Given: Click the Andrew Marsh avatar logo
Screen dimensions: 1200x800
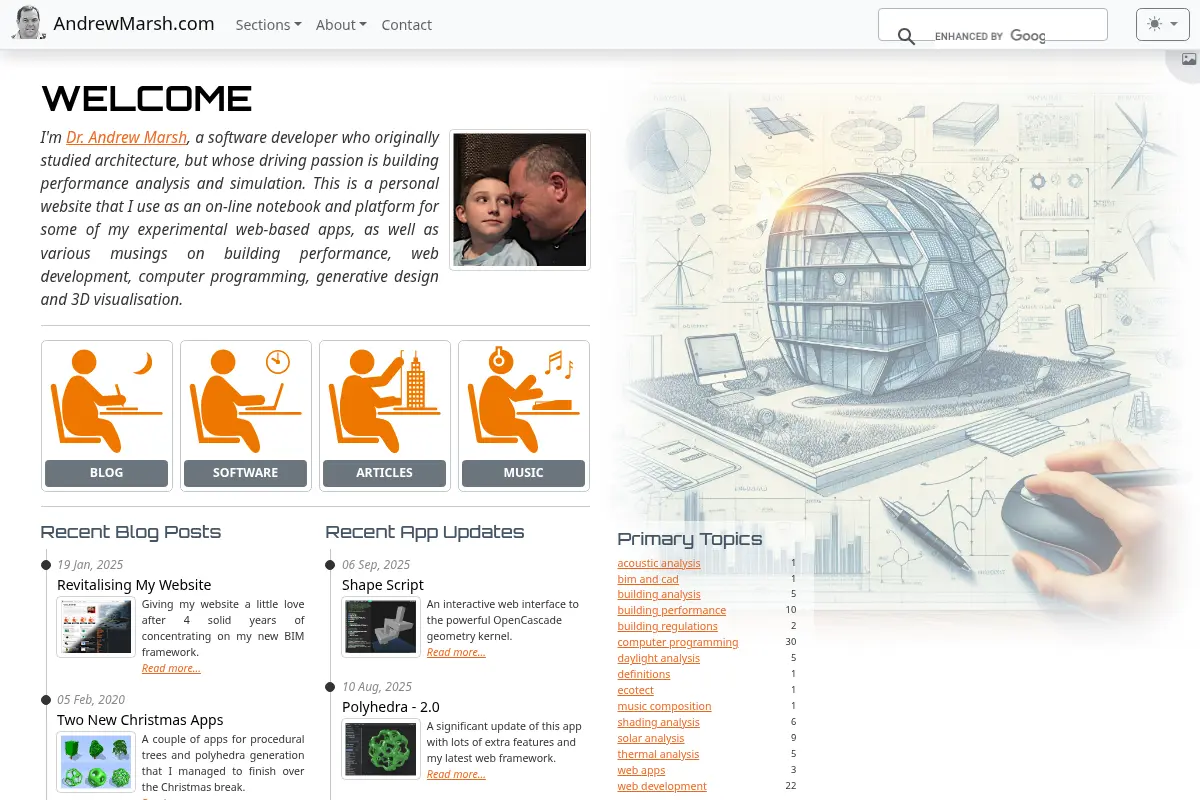Looking at the screenshot, I should [x=29, y=23].
